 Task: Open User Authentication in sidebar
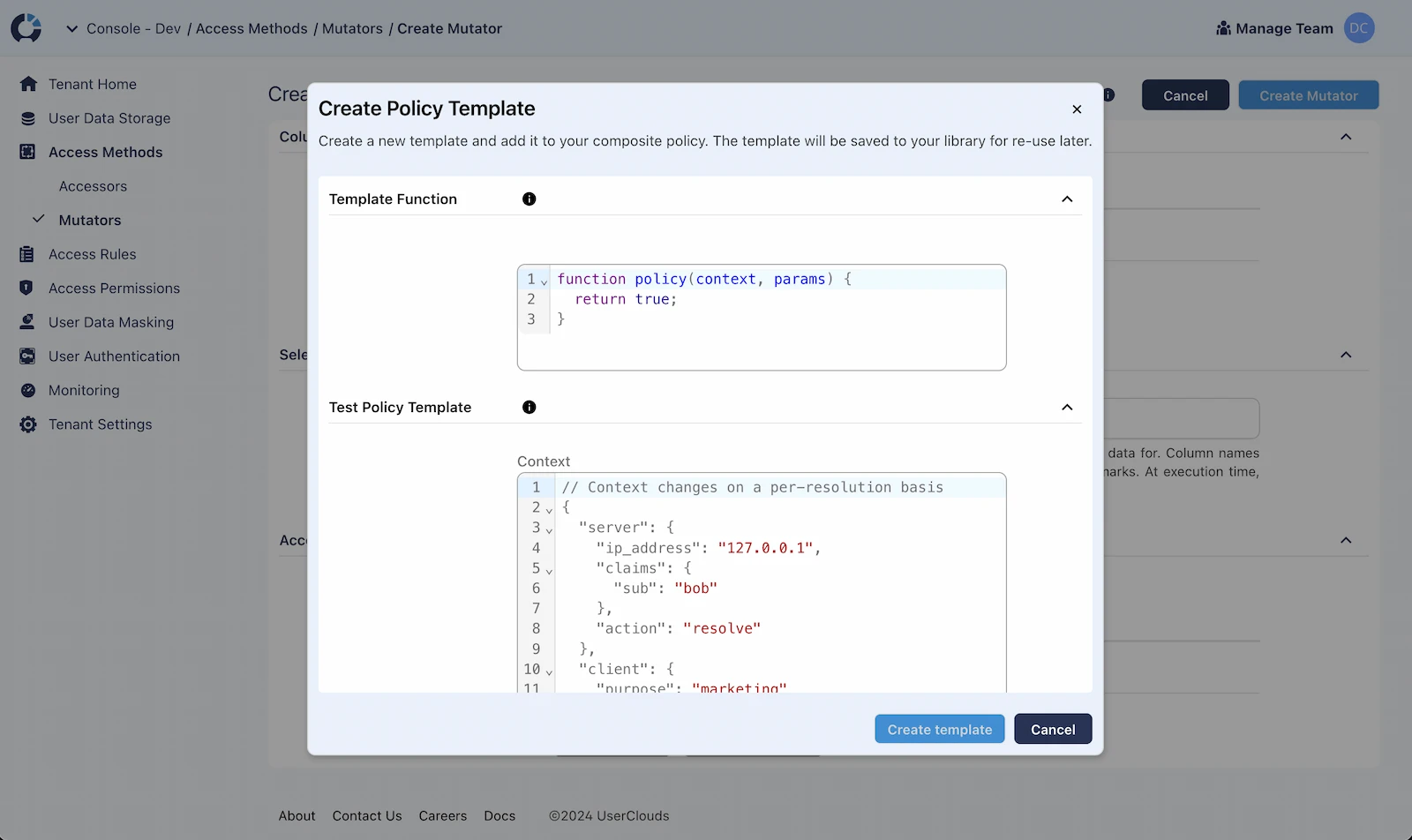(114, 356)
